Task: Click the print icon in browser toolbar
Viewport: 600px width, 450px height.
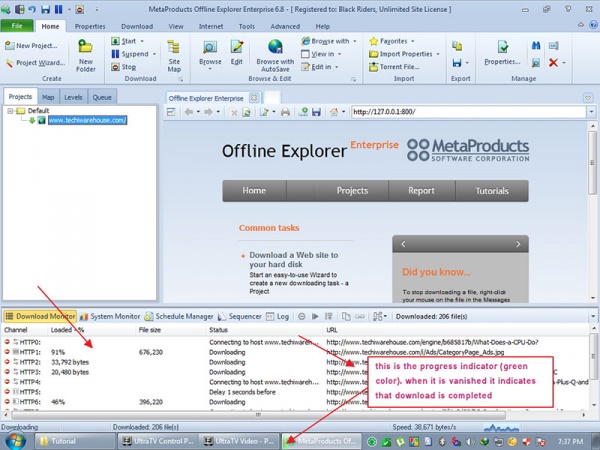Action: point(285,112)
